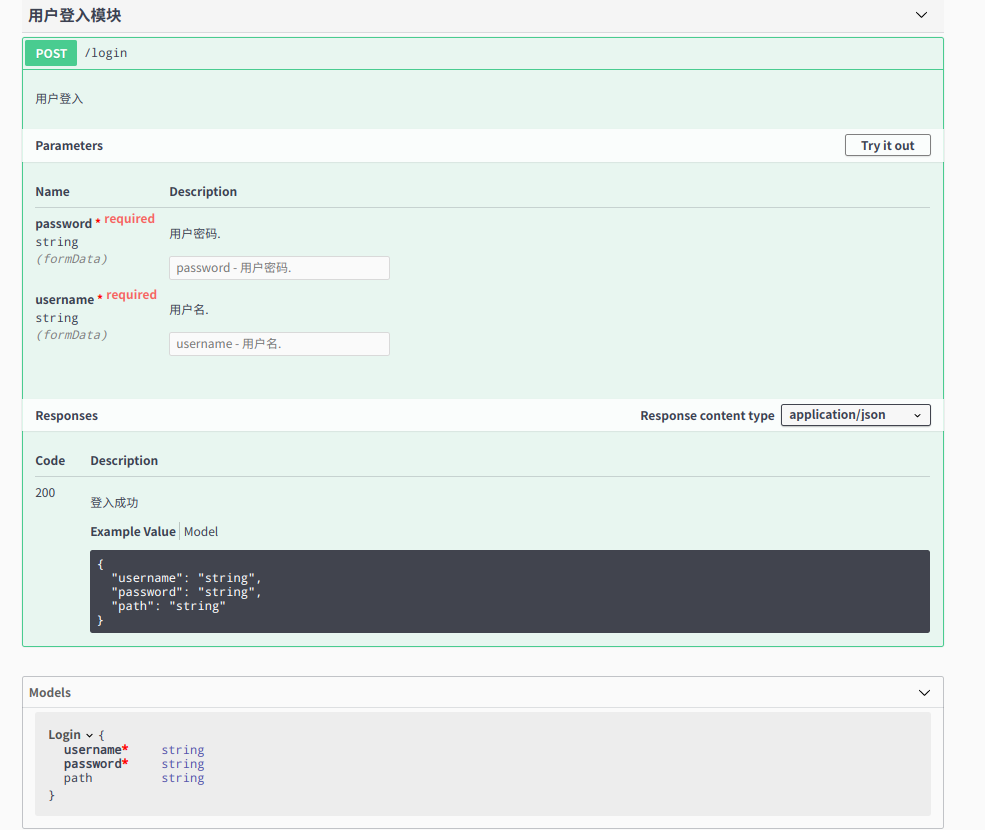Switch to the Model tab
985x830 pixels.
[x=201, y=531]
